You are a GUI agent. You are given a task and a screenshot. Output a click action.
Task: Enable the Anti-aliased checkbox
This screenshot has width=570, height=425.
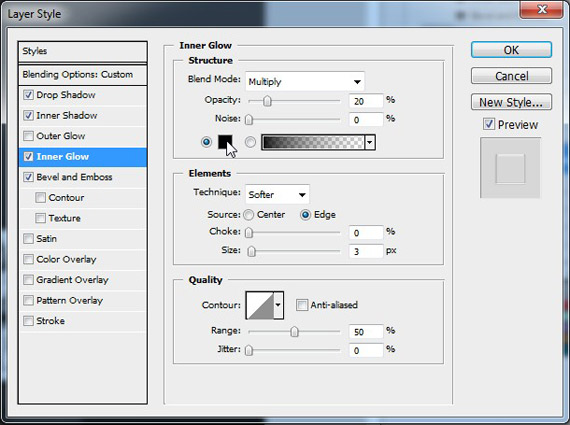[x=302, y=305]
